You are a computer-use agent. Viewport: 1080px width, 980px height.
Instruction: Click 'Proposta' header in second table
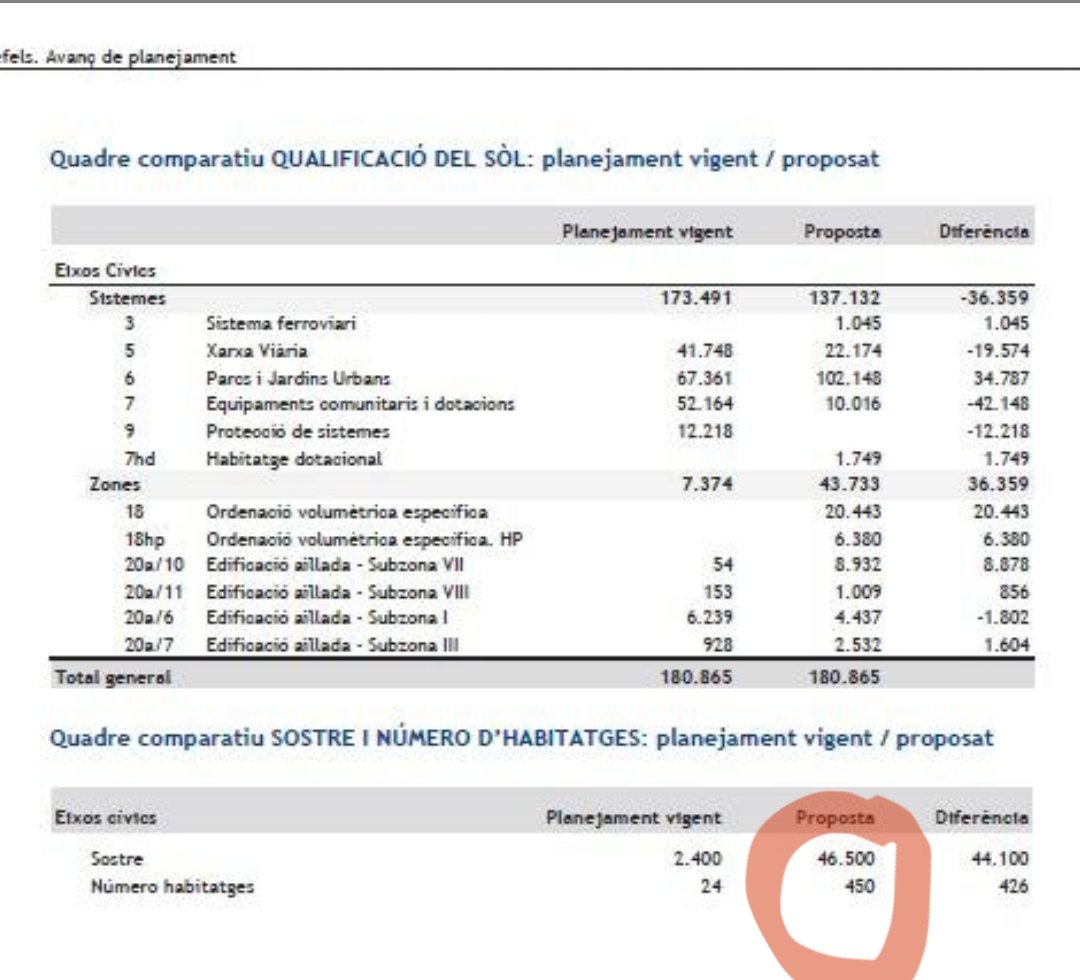pos(835,818)
